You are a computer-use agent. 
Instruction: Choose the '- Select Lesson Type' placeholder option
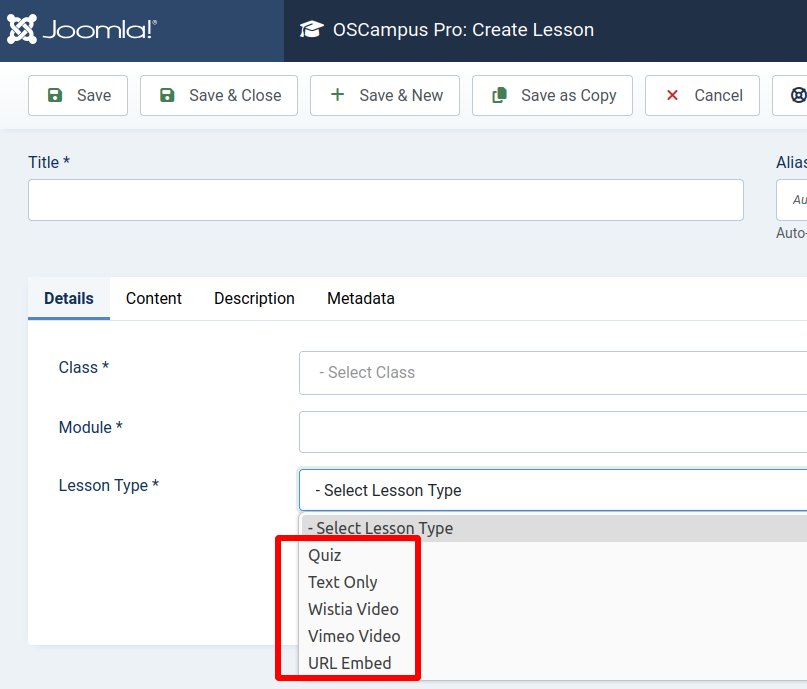[554, 528]
